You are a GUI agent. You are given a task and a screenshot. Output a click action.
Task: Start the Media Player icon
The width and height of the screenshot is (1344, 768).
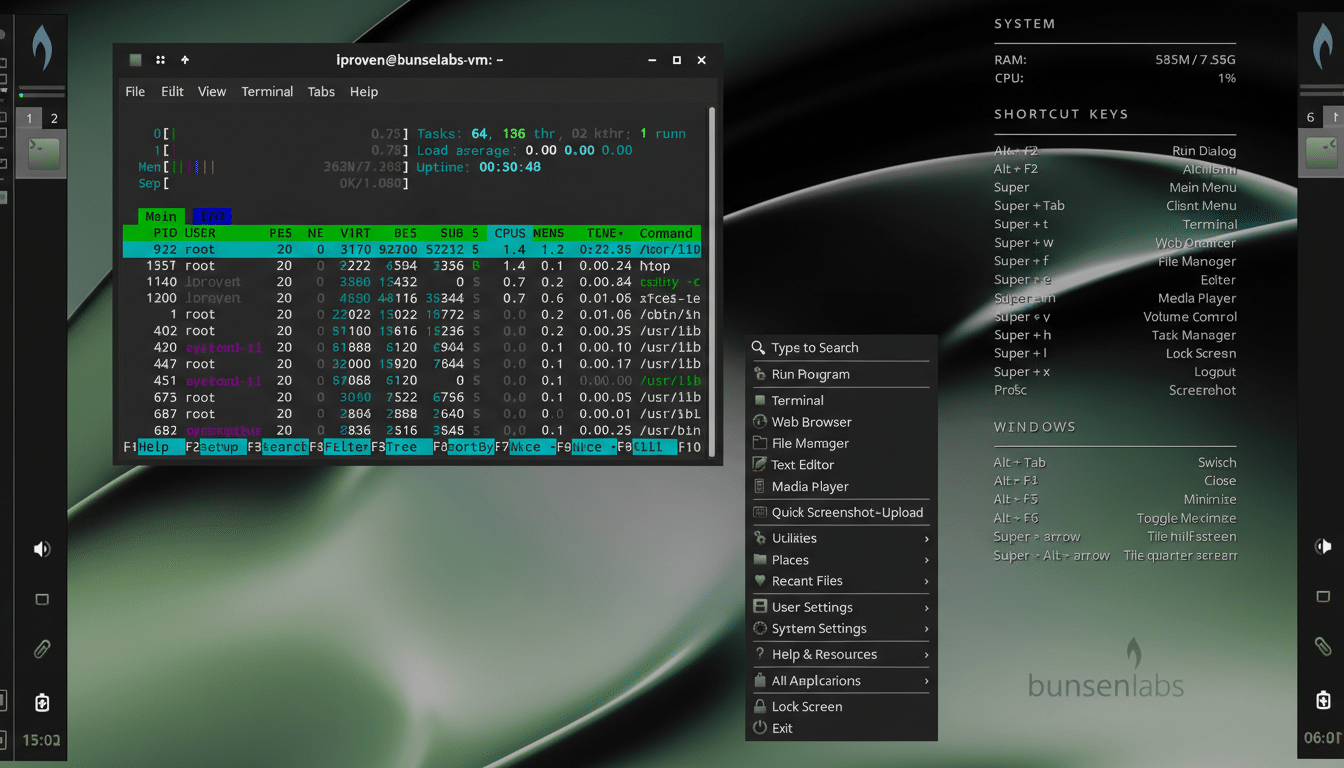(761, 486)
